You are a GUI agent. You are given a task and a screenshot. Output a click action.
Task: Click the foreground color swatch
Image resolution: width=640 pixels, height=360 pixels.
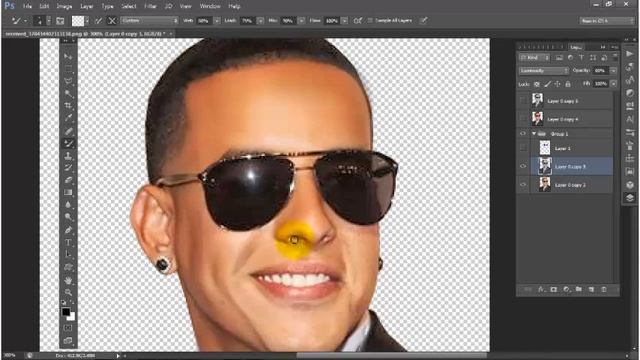pos(66,311)
